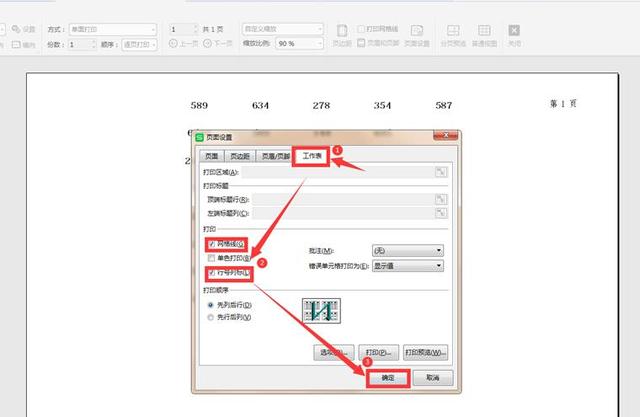Viewport: 640px width, 417px height.
Task: Click the page number stepper field
Action: 183,29
